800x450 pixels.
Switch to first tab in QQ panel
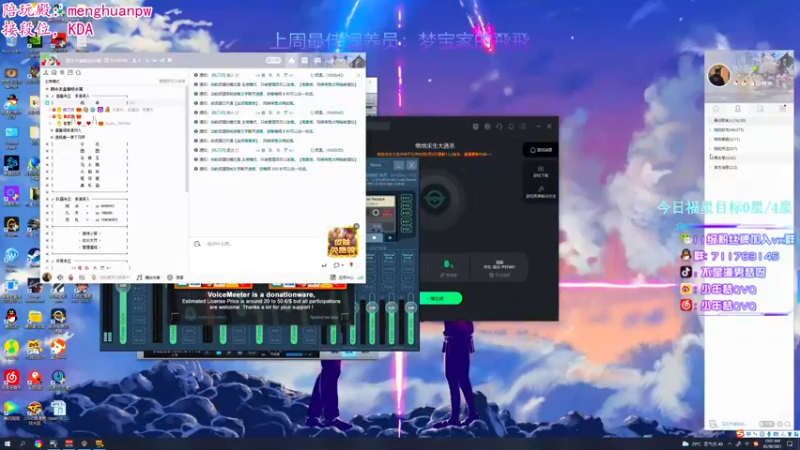coord(716,109)
